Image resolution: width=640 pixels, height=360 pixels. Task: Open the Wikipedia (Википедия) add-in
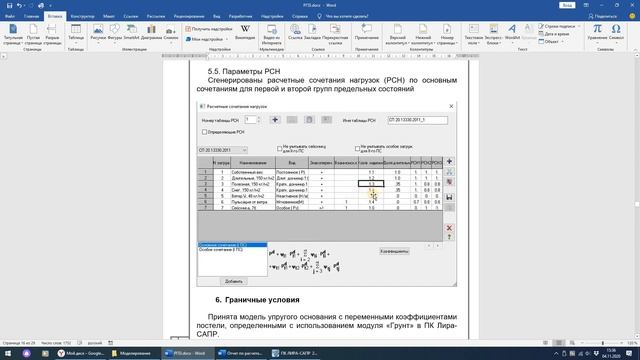coord(245,32)
